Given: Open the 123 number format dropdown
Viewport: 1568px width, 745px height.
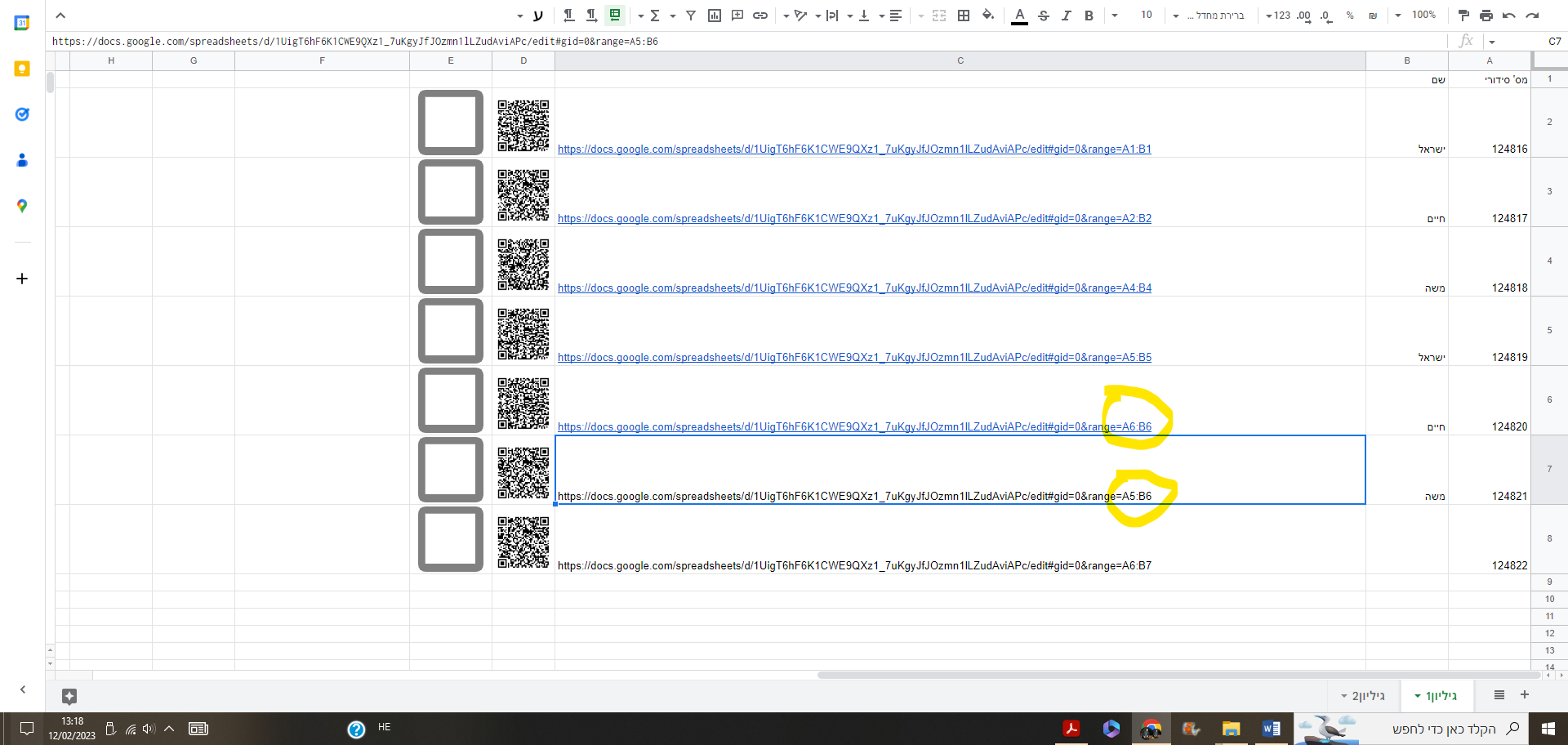Looking at the screenshot, I should click(x=1278, y=16).
